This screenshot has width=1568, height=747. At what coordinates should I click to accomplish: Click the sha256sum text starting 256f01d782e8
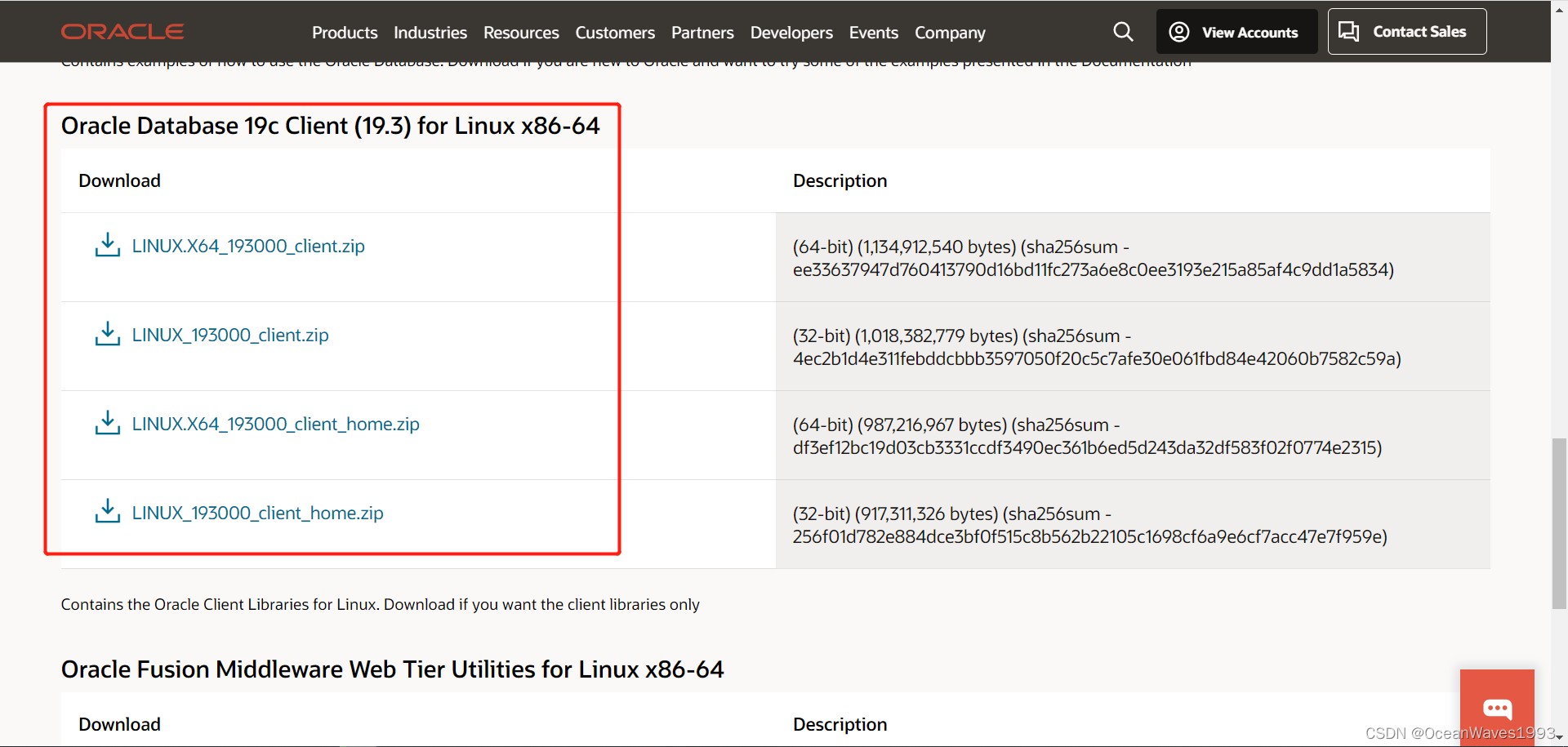pyautogui.click(x=1089, y=536)
